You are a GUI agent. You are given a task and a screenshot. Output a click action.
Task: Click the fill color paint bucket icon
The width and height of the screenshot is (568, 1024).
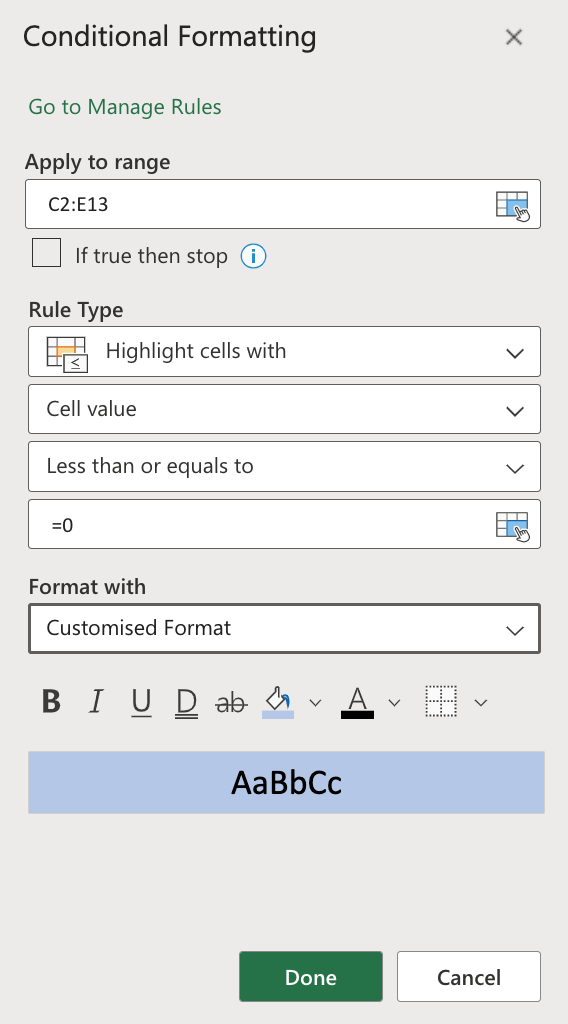coord(277,702)
